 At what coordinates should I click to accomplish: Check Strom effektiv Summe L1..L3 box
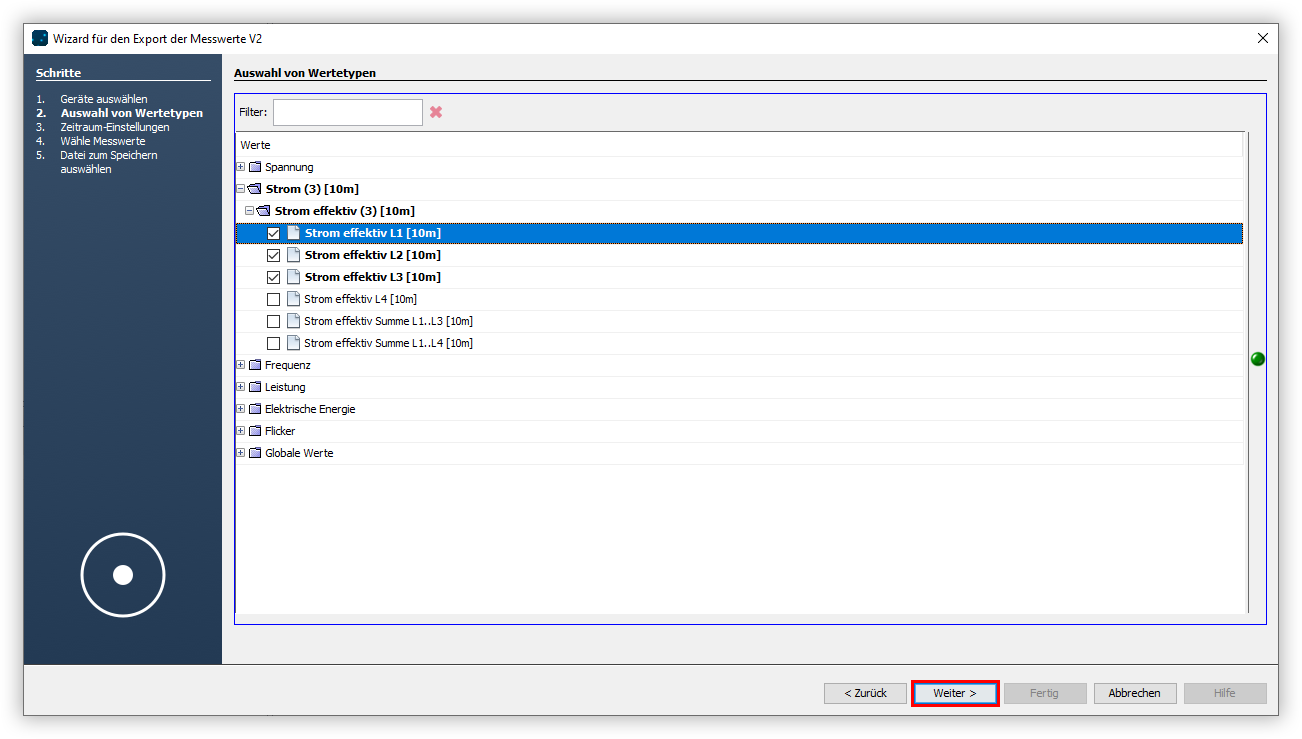tap(273, 321)
